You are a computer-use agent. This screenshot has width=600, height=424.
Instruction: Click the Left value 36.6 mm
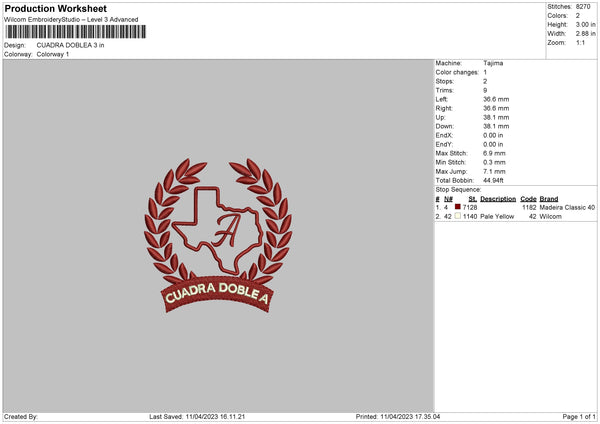[x=496, y=99]
